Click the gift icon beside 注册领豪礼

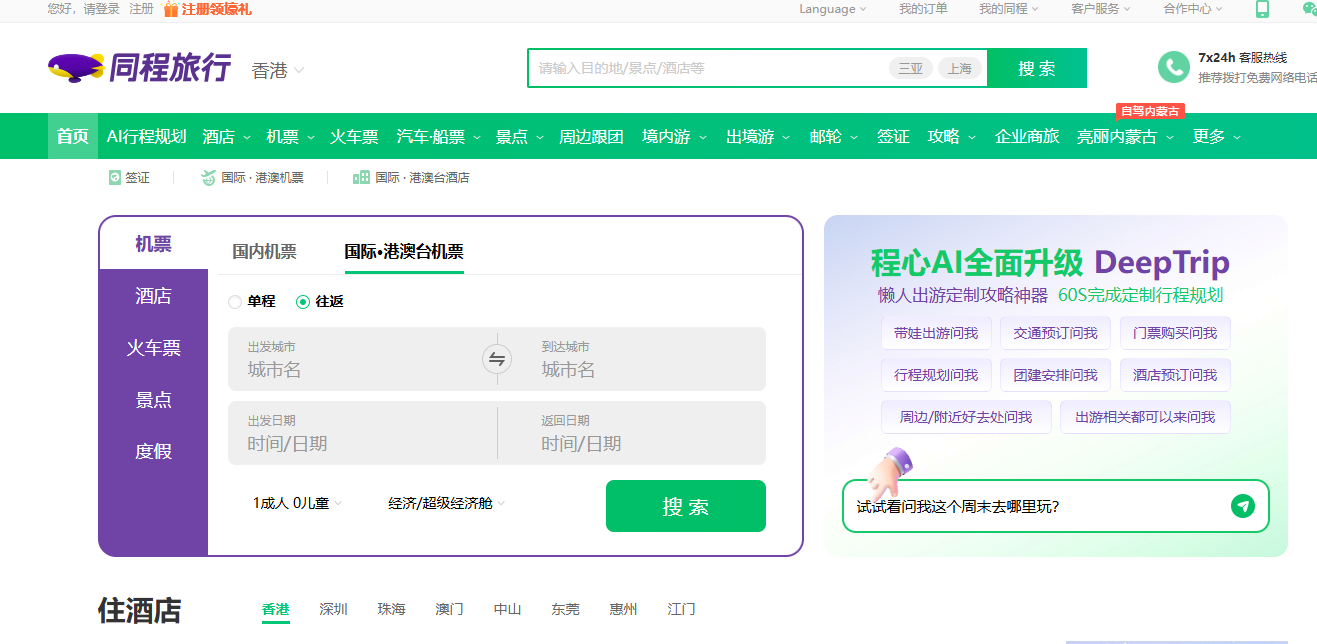point(171,9)
